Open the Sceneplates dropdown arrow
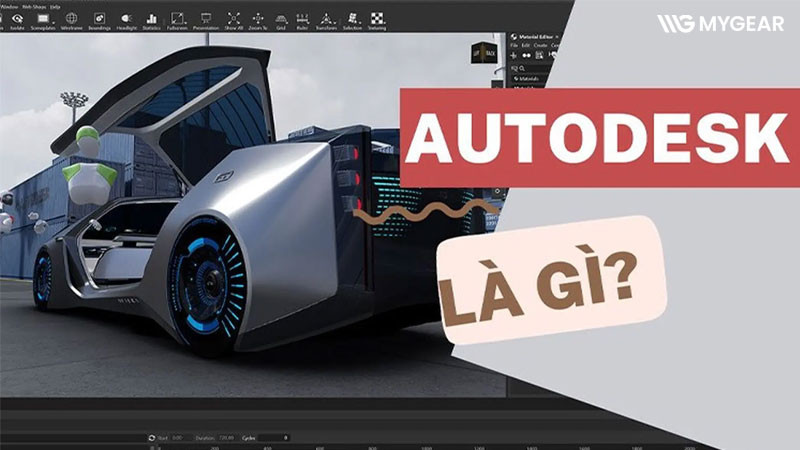 (54, 22)
